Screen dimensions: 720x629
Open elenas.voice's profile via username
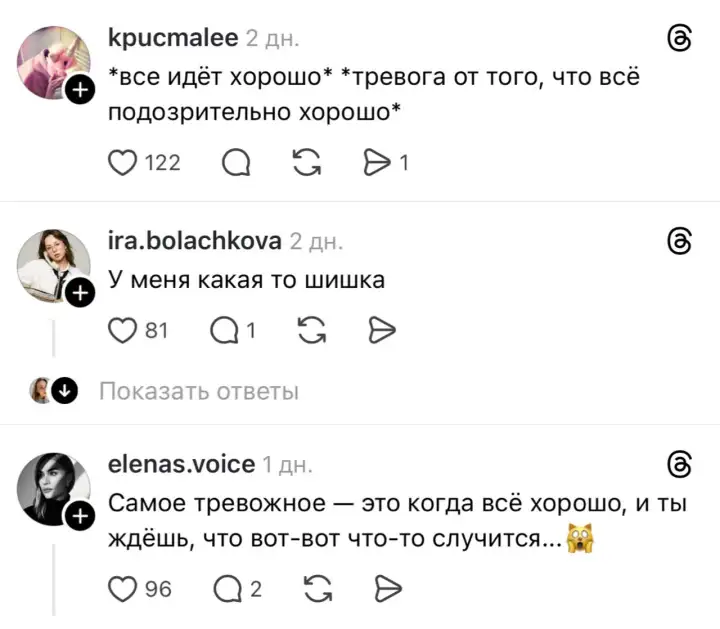tap(180, 464)
